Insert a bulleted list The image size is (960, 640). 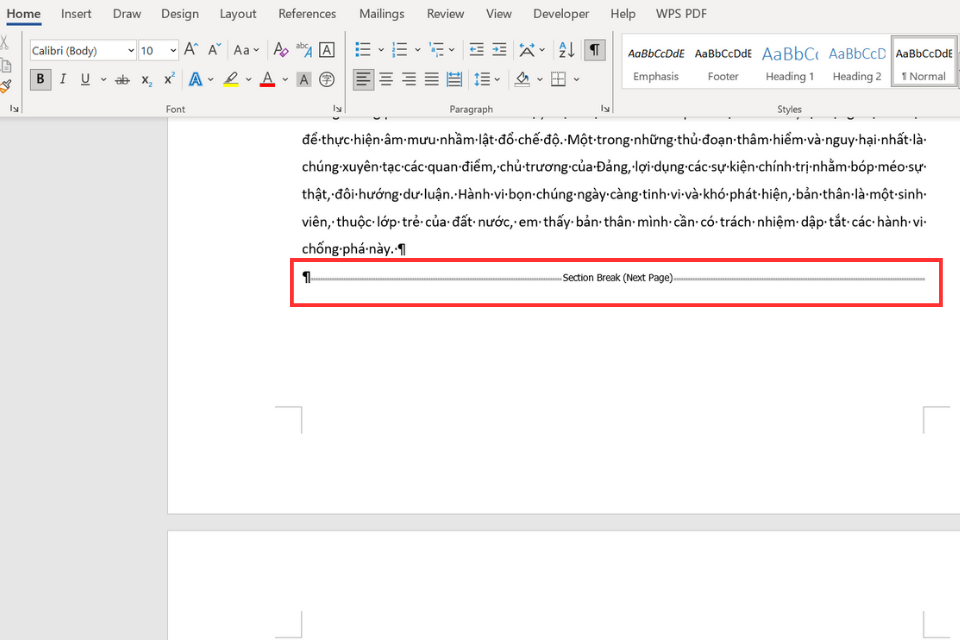pyautogui.click(x=363, y=50)
